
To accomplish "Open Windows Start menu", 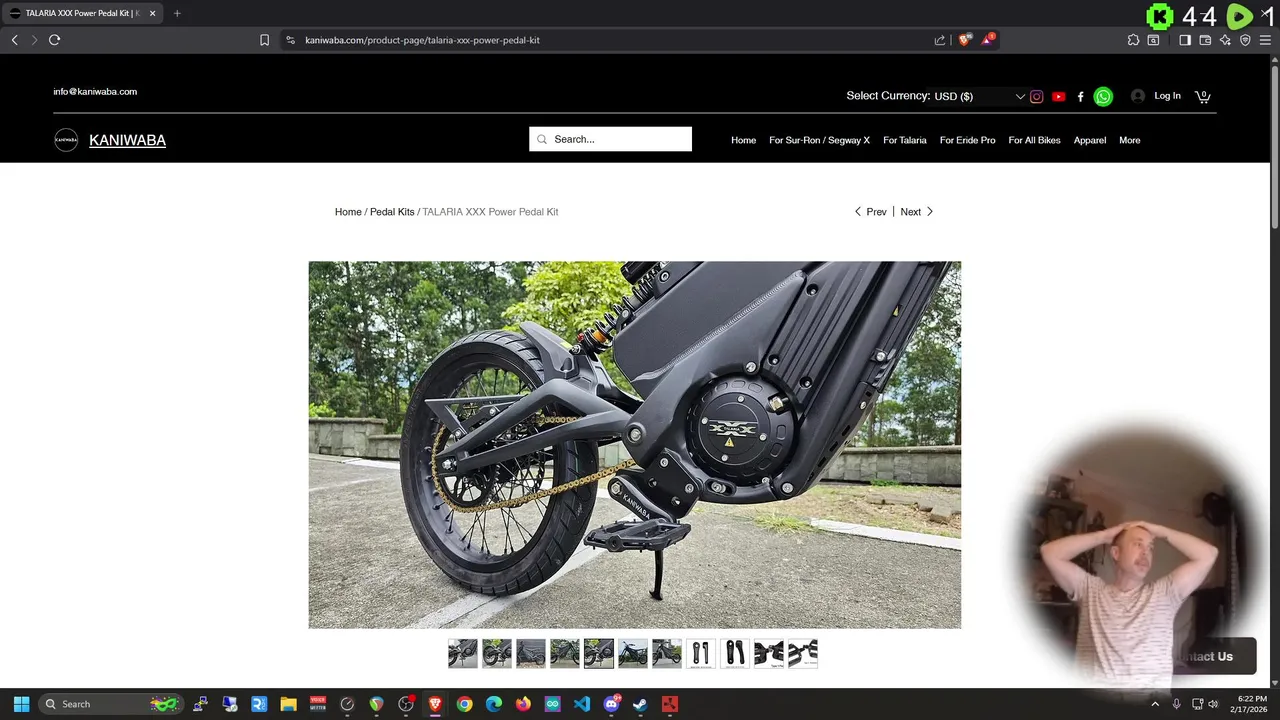I will coord(22,704).
